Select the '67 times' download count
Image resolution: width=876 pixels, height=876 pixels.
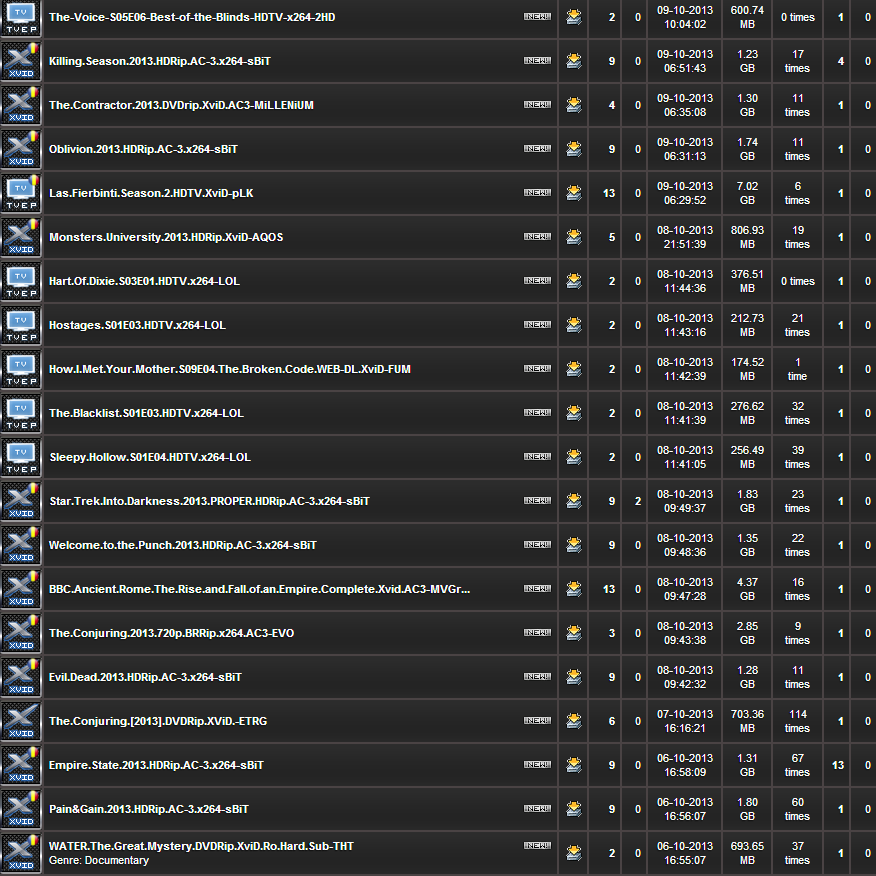coord(797,765)
